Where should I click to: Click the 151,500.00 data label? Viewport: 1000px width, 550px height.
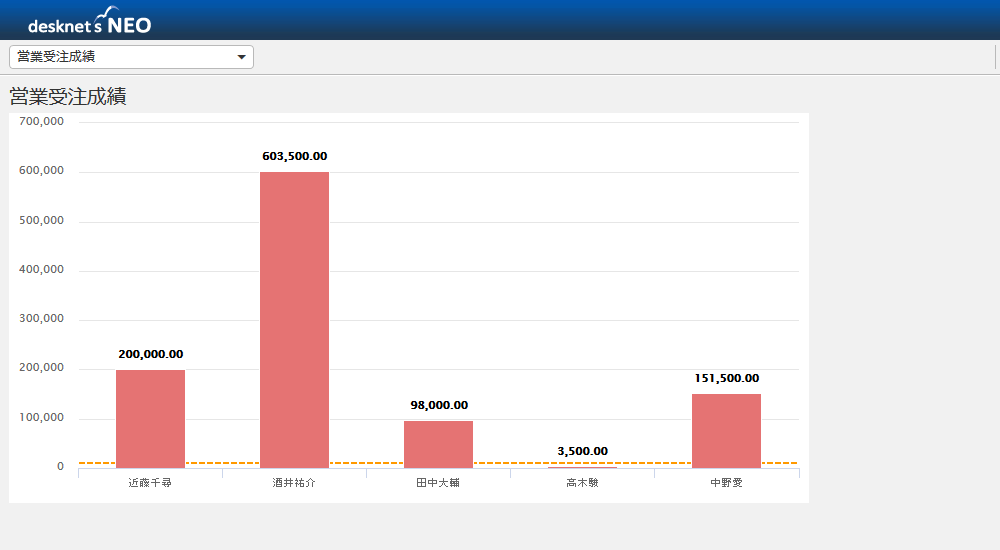(726, 378)
